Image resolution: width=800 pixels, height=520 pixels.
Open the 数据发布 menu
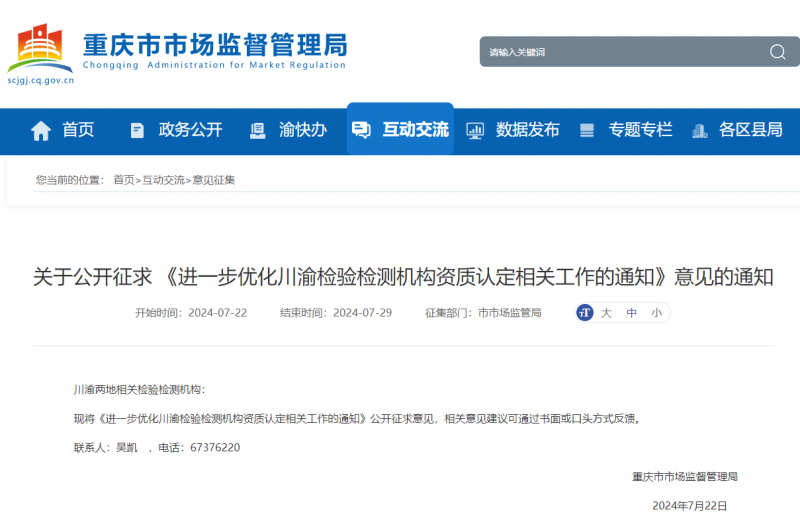tap(527, 130)
